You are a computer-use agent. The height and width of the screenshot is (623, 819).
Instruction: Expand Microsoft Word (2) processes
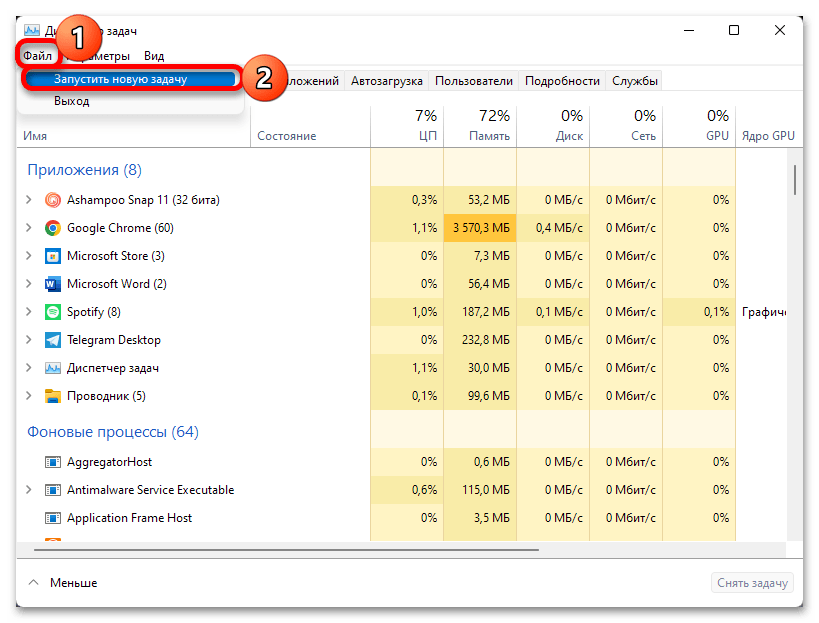[x=29, y=284]
